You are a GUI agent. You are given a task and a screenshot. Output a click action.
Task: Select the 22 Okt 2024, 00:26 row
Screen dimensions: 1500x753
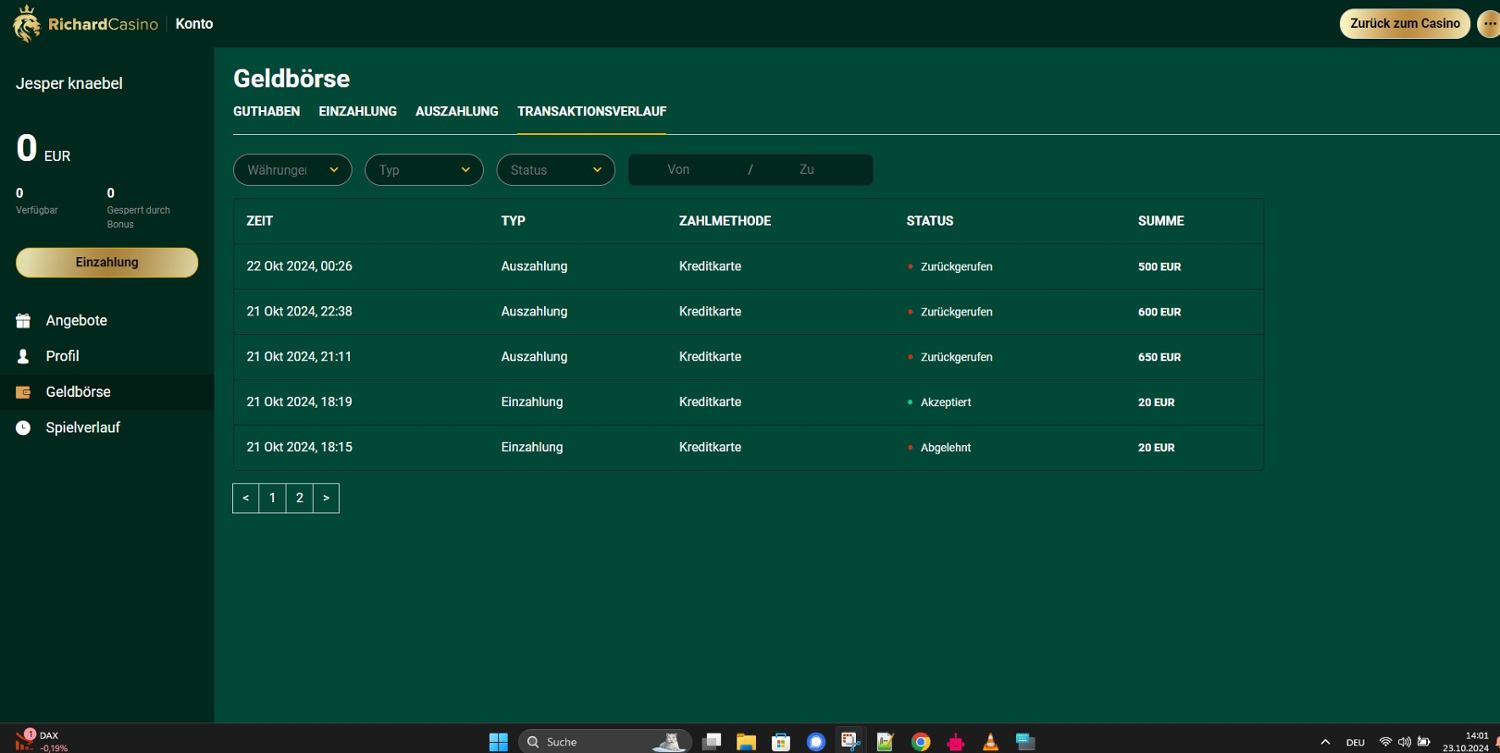coord(748,267)
